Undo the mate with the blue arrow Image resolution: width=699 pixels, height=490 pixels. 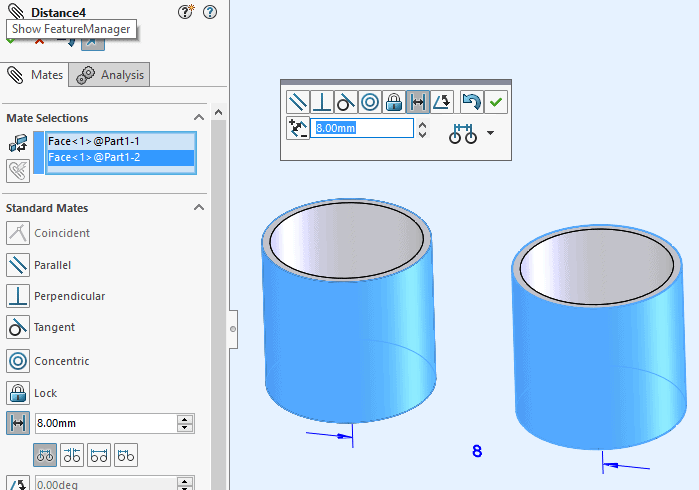coord(471,101)
